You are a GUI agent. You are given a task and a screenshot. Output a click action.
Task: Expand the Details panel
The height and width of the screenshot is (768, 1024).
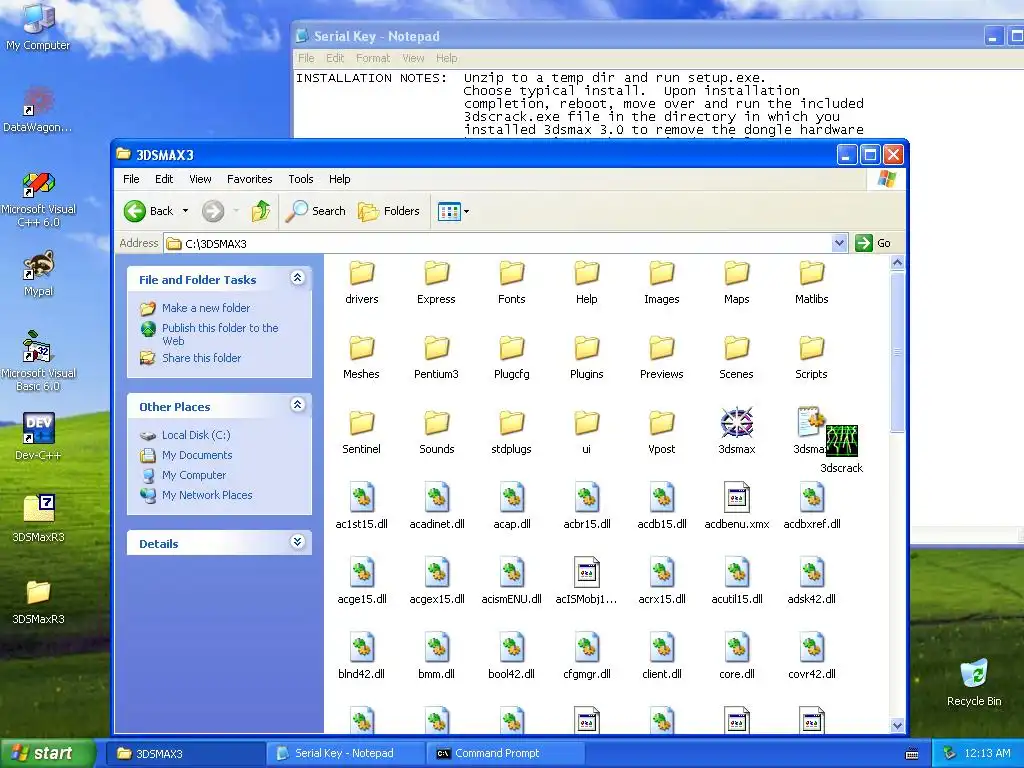pyautogui.click(x=297, y=542)
